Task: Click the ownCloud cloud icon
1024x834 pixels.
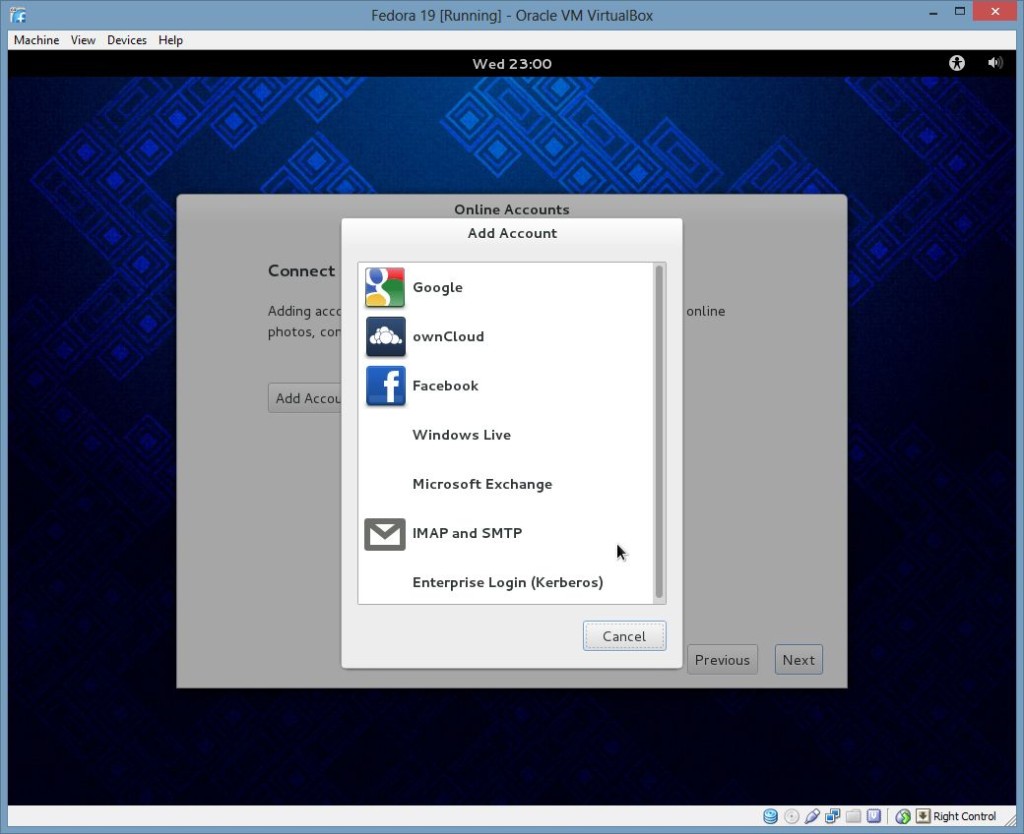Action: [x=385, y=336]
